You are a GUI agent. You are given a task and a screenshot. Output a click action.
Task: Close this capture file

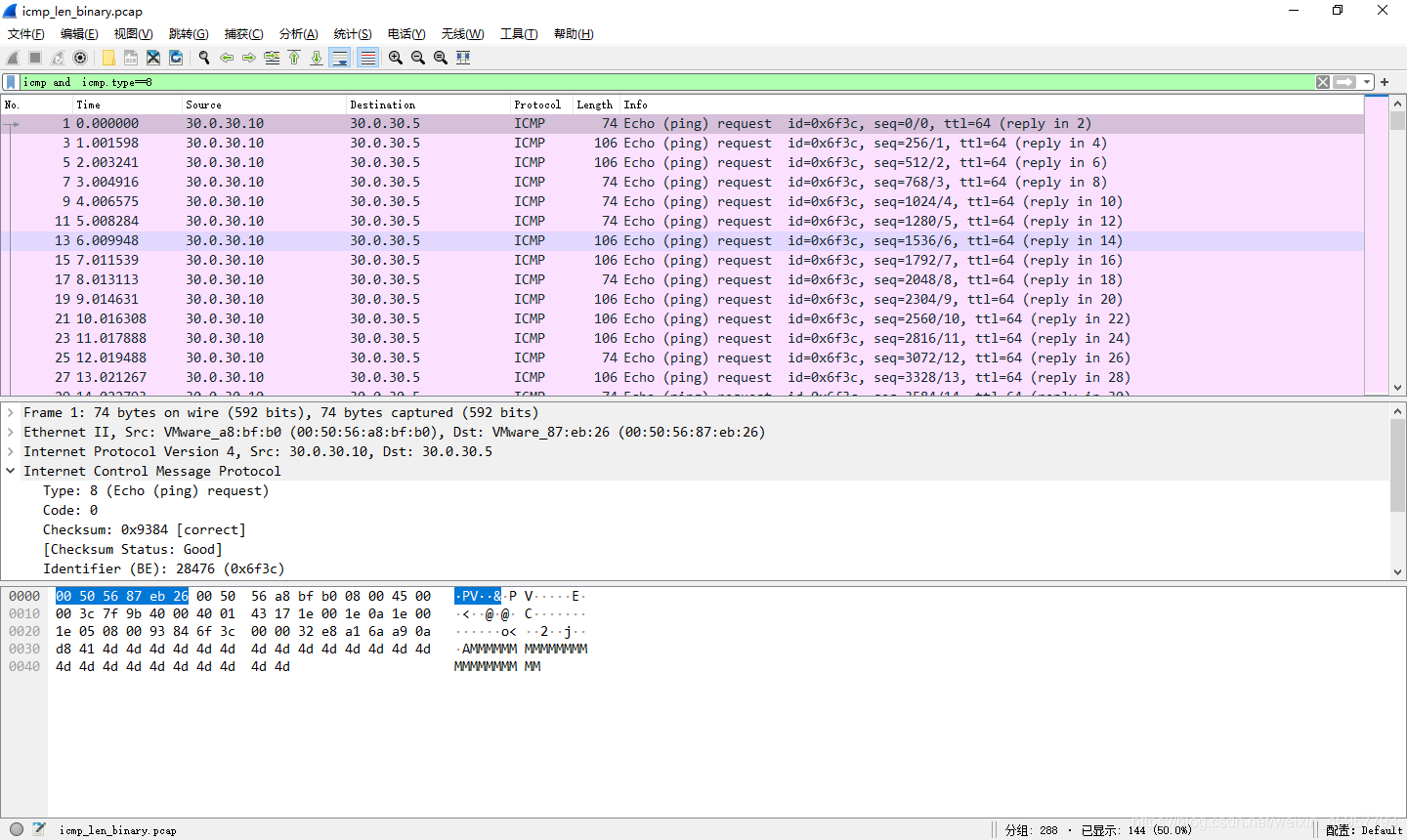153,58
